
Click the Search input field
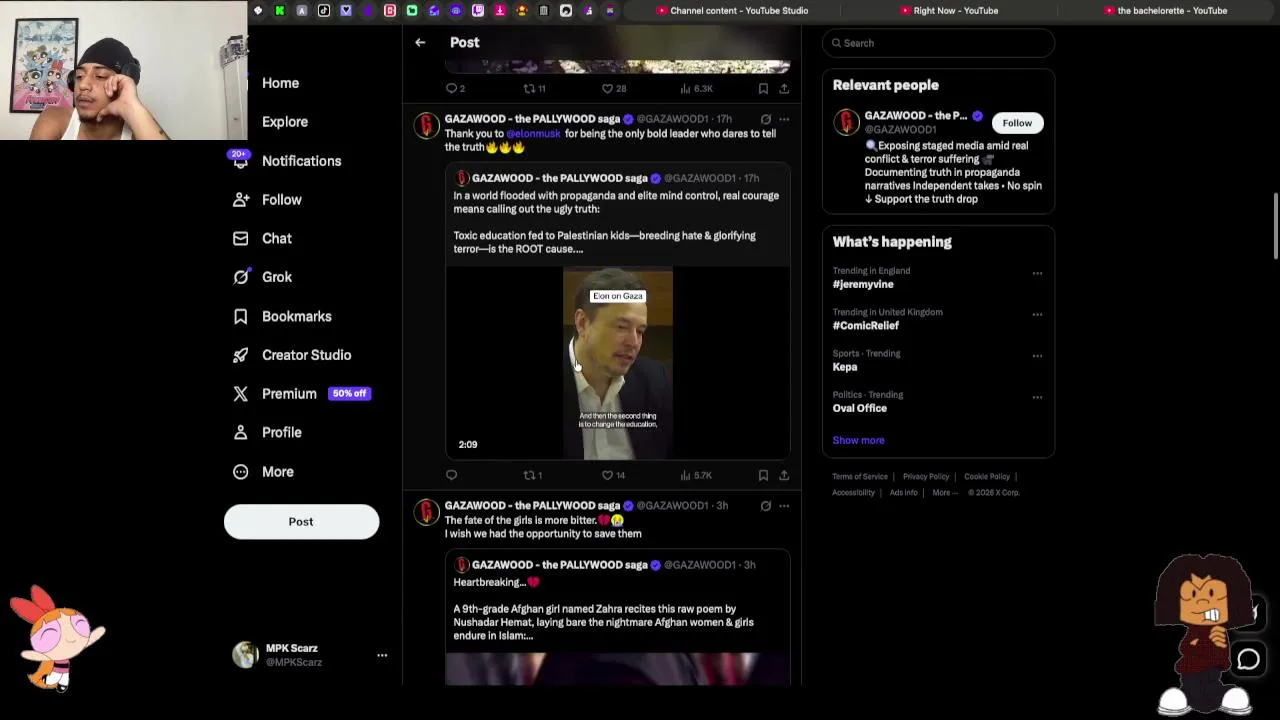coord(938,43)
